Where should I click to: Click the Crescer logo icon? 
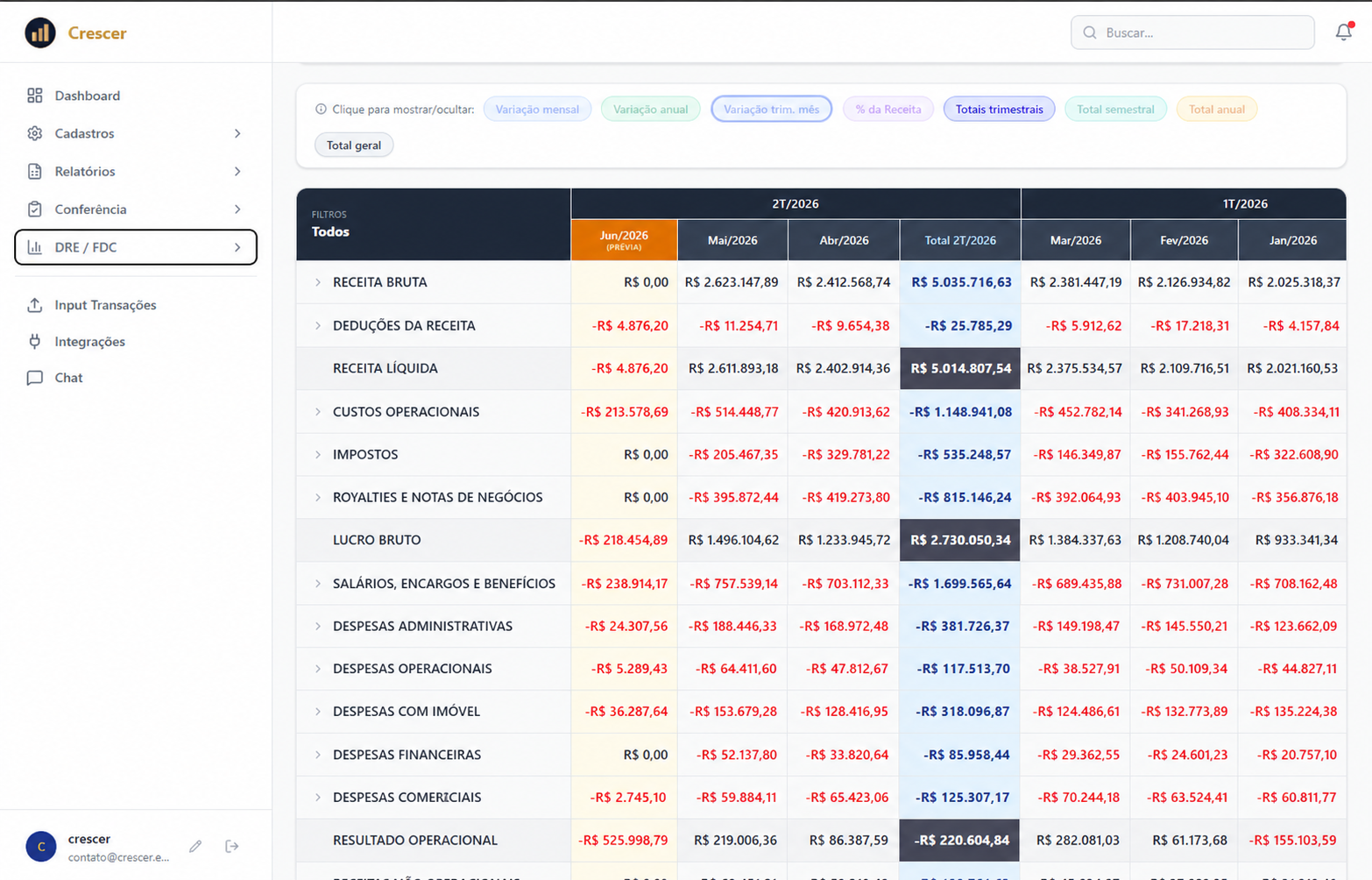point(40,32)
